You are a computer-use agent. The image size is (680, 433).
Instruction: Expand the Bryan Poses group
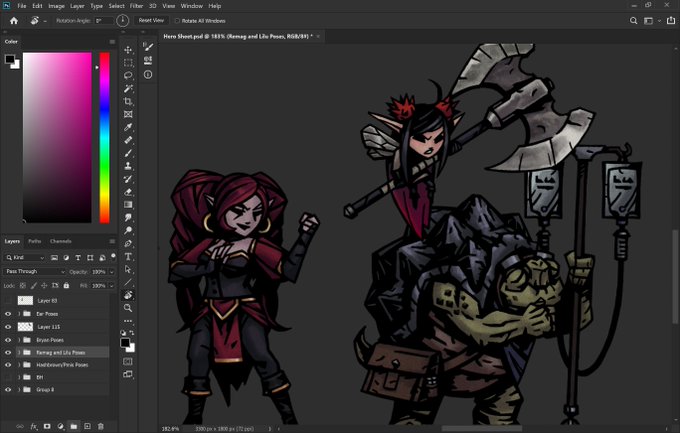click(19, 340)
